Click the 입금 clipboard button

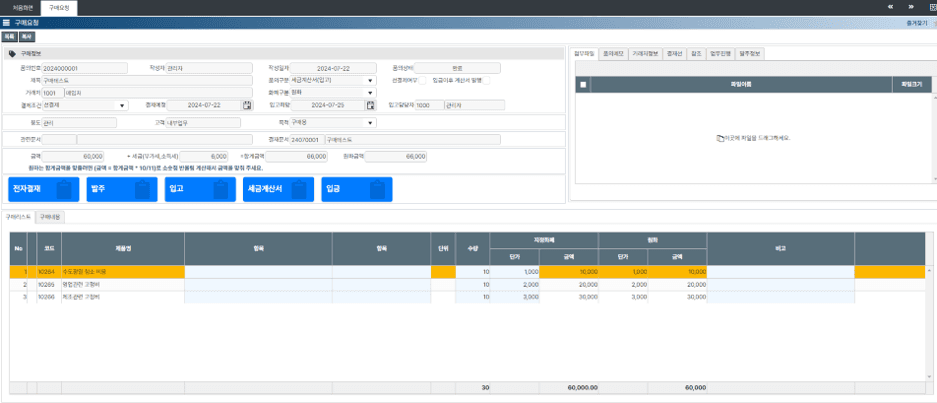coord(357,189)
